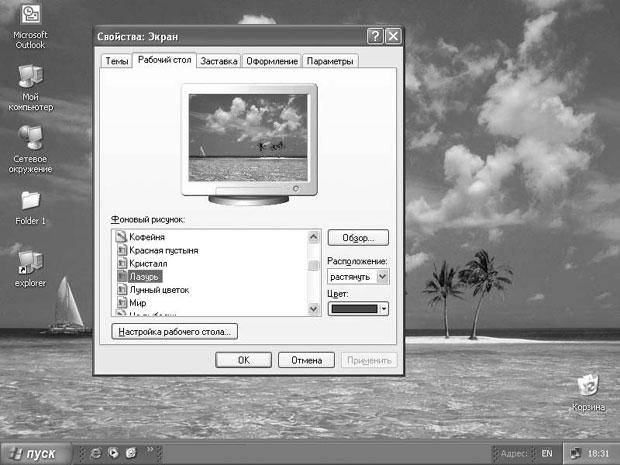Select the Корзина recycle bin icon
The width and height of the screenshot is (620, 465).
pos(588,386)
